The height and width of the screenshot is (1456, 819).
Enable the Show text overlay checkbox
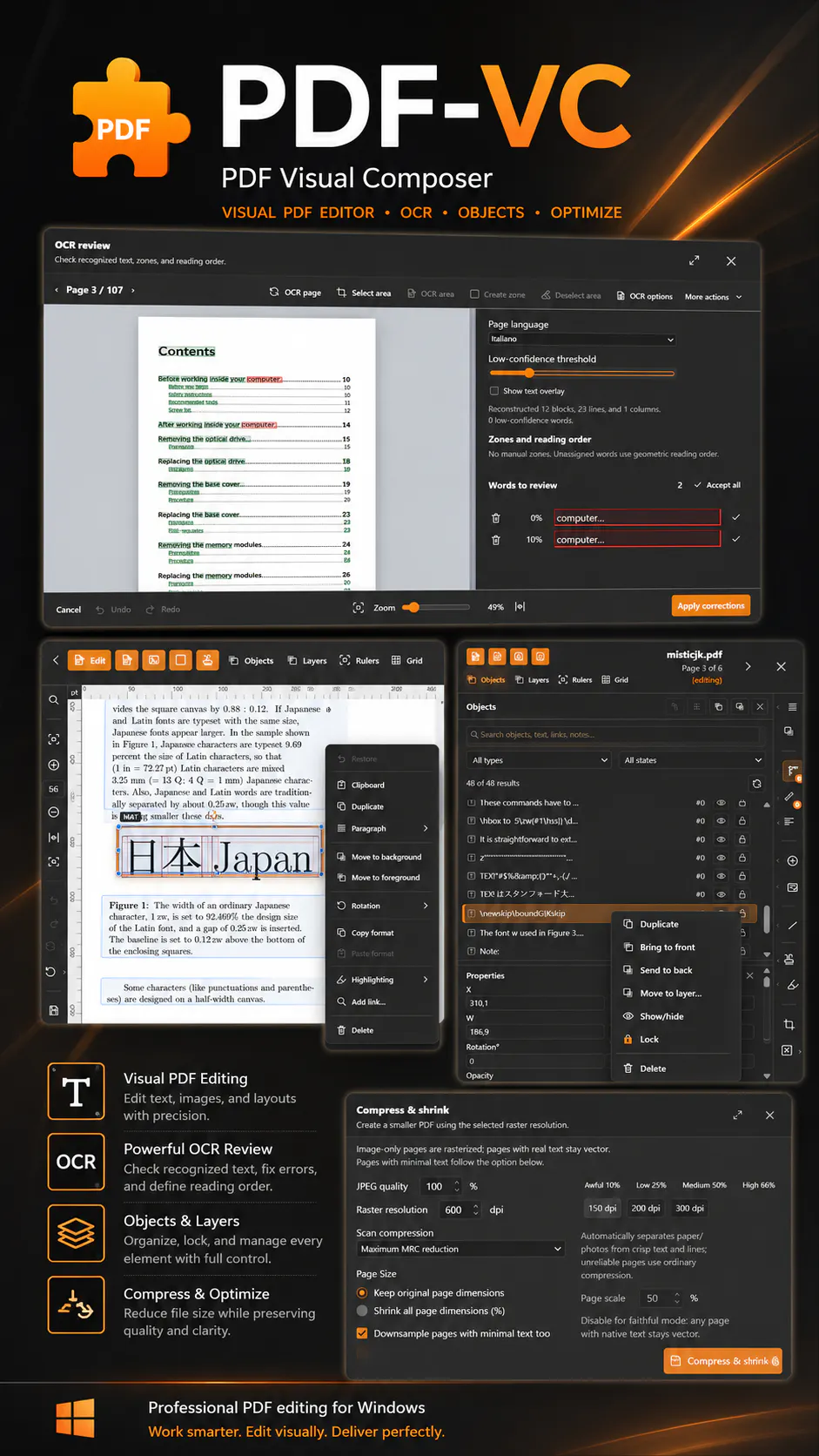pyautogui.click(x=494, y=391)
